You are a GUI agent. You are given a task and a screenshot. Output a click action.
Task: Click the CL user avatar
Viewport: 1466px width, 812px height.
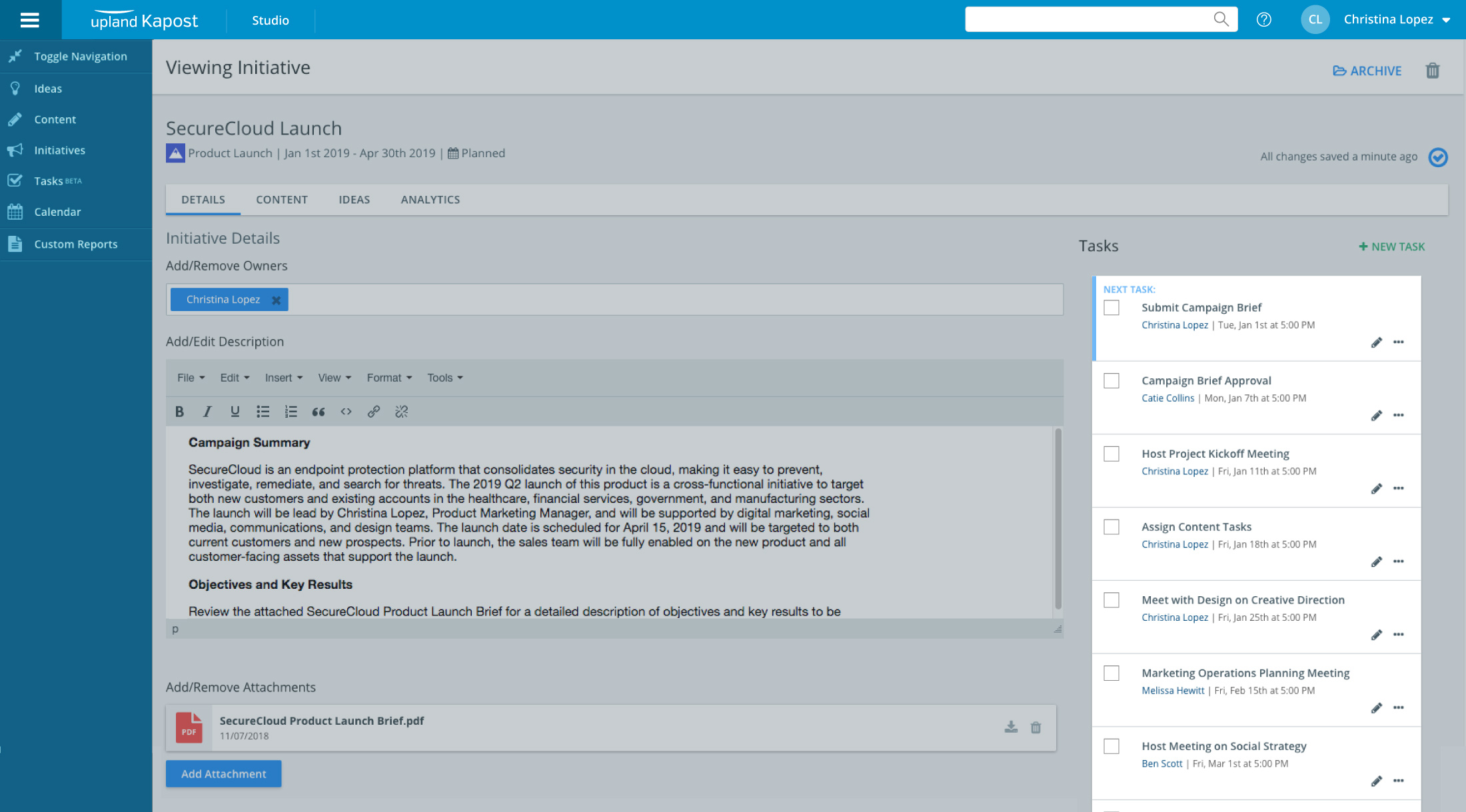(1315, 19)
